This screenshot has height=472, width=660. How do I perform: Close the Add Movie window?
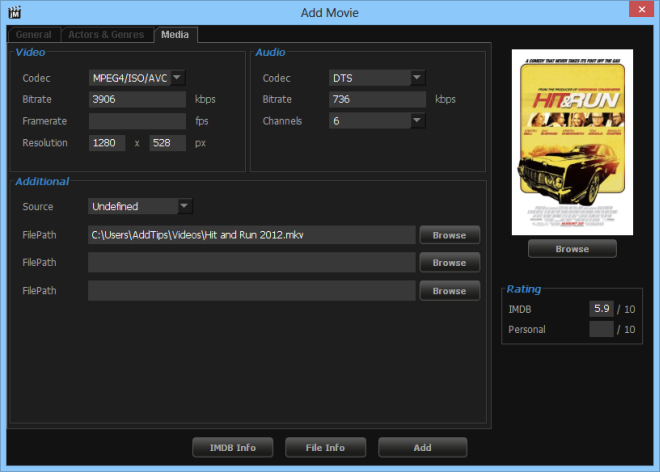(641, 9)
